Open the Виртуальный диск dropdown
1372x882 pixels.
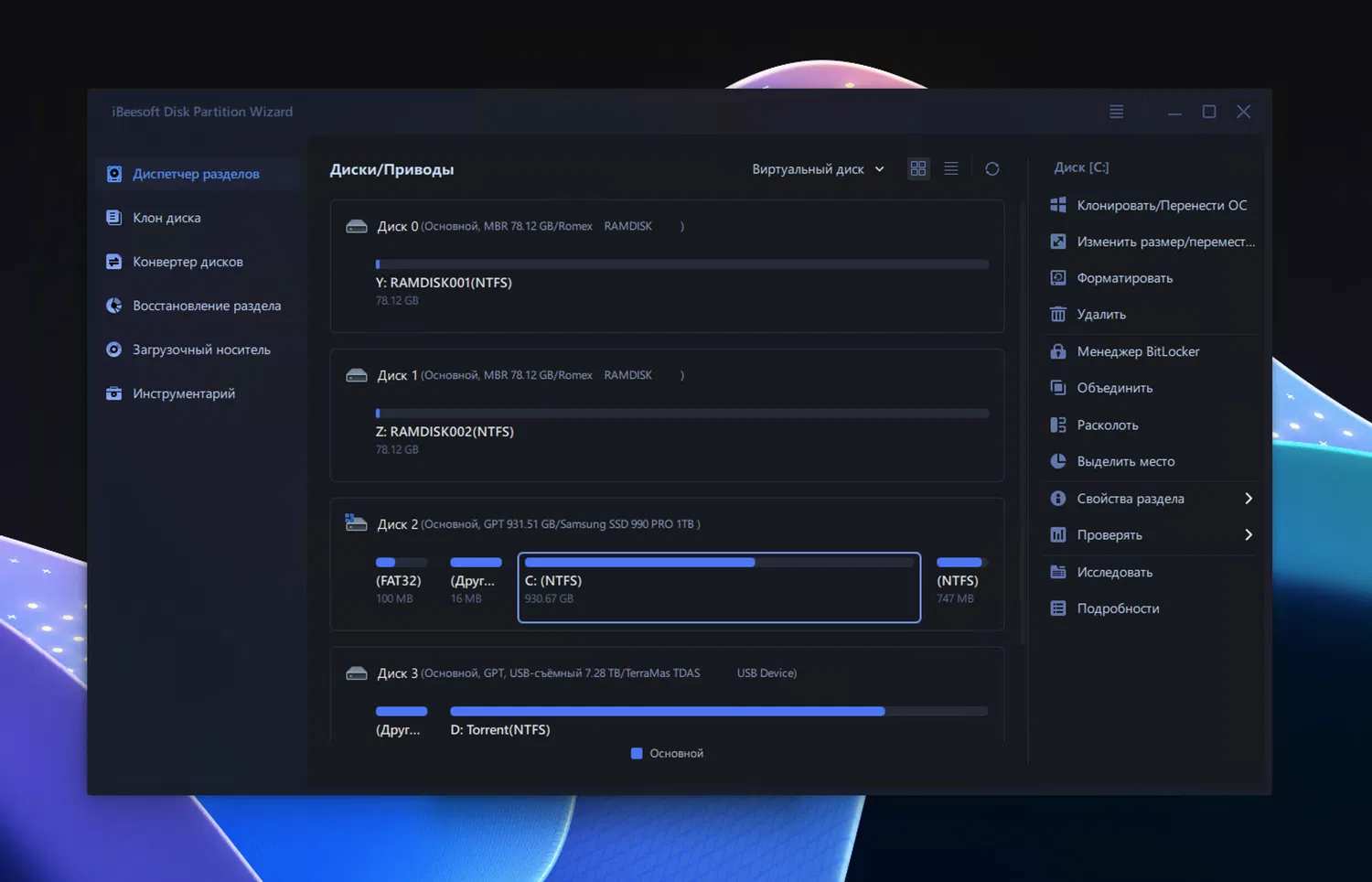[x=818, y=169]
